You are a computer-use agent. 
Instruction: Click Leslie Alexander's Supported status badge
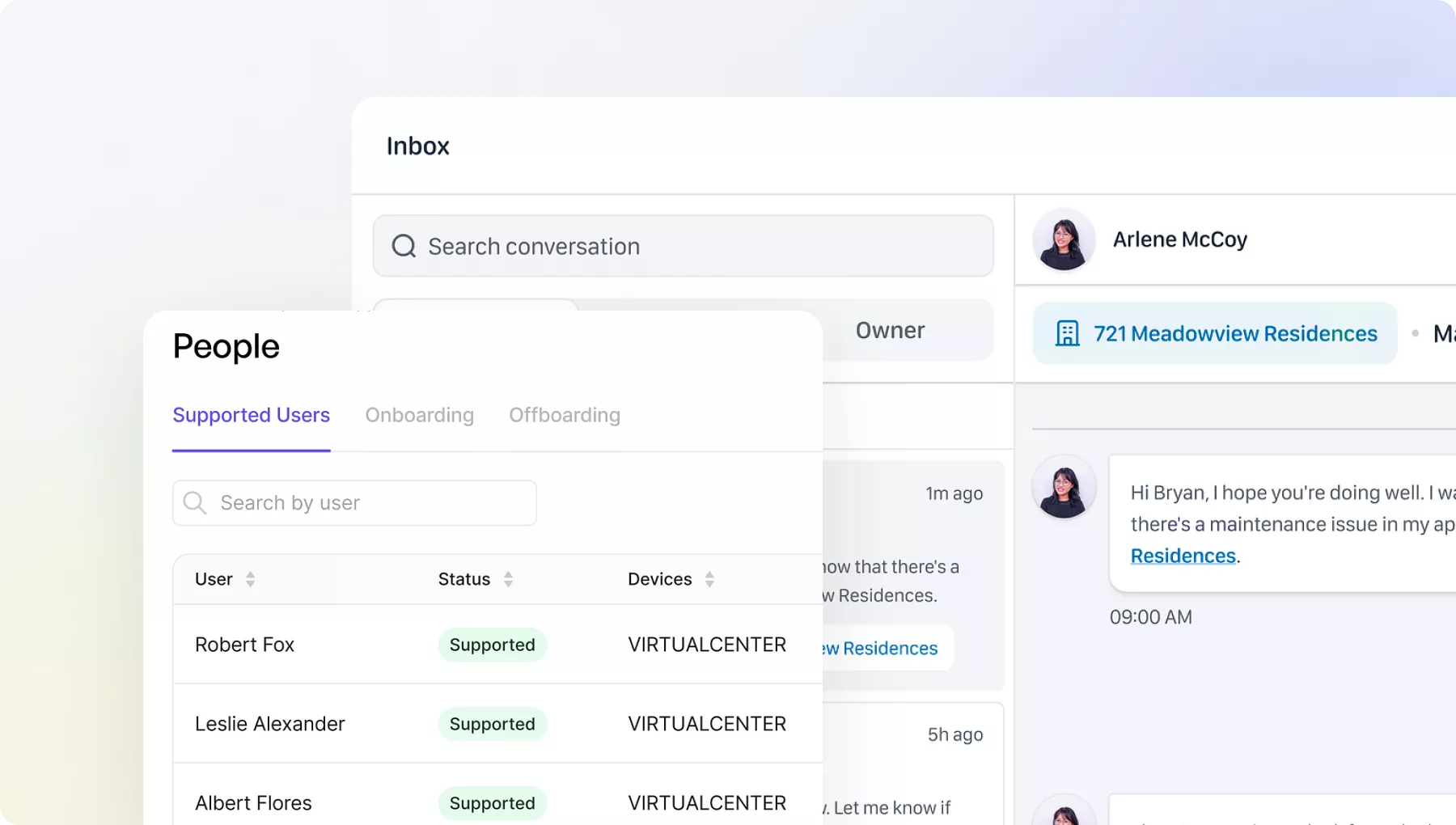point(492,724)
